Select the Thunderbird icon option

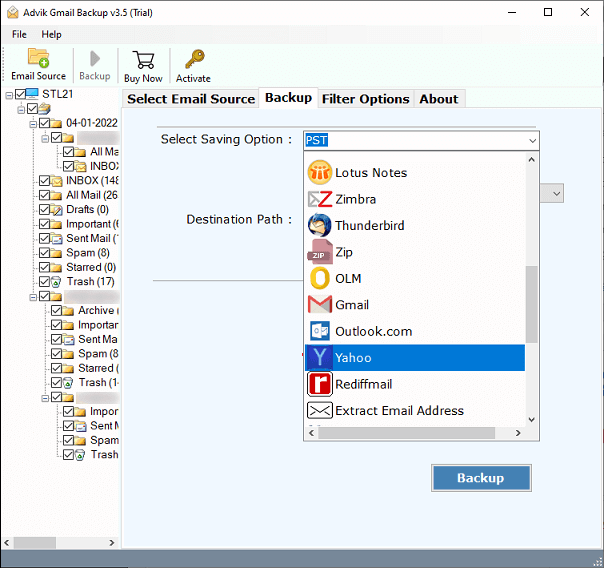[319, 226]
